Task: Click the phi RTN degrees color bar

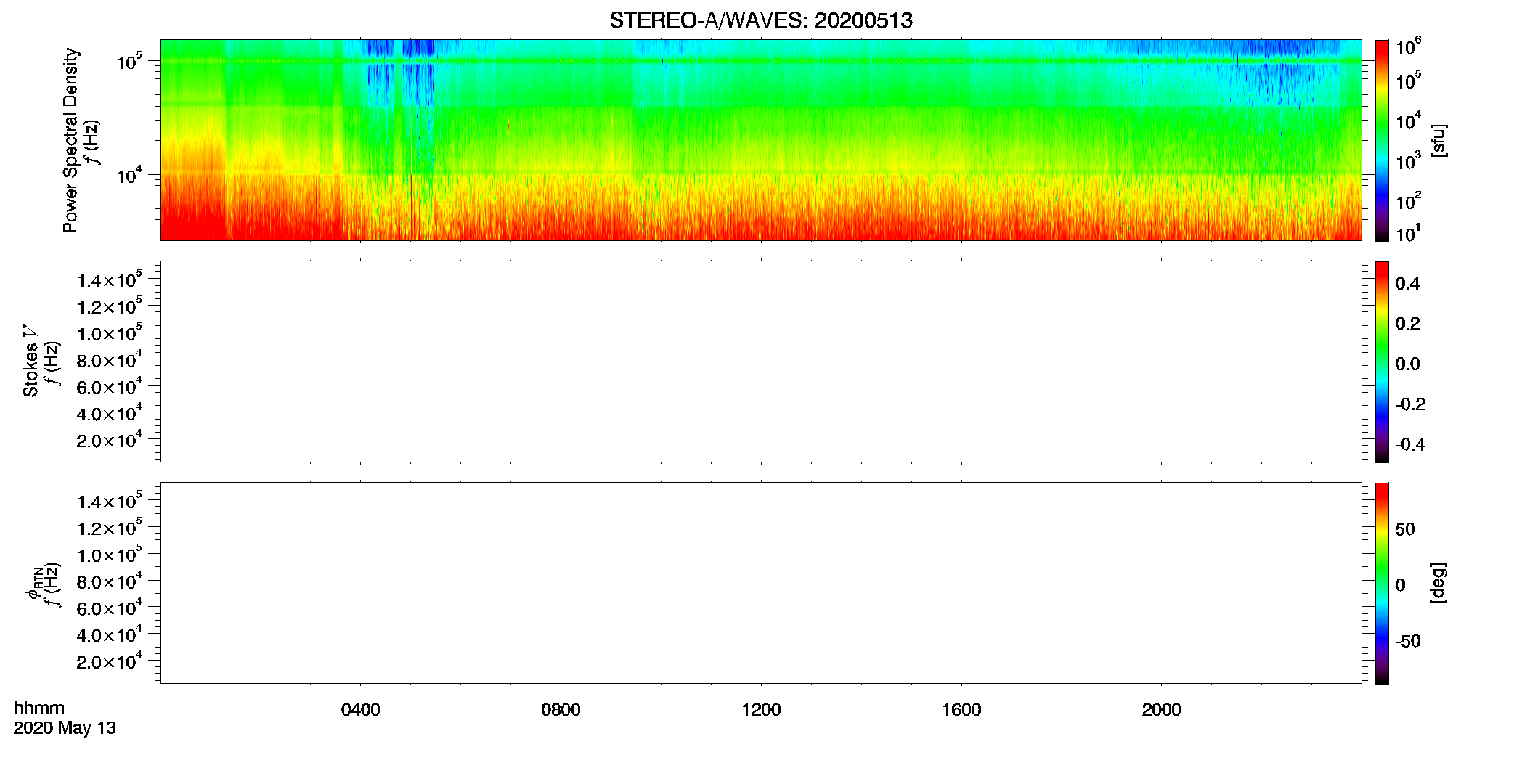Action: 1381,583
